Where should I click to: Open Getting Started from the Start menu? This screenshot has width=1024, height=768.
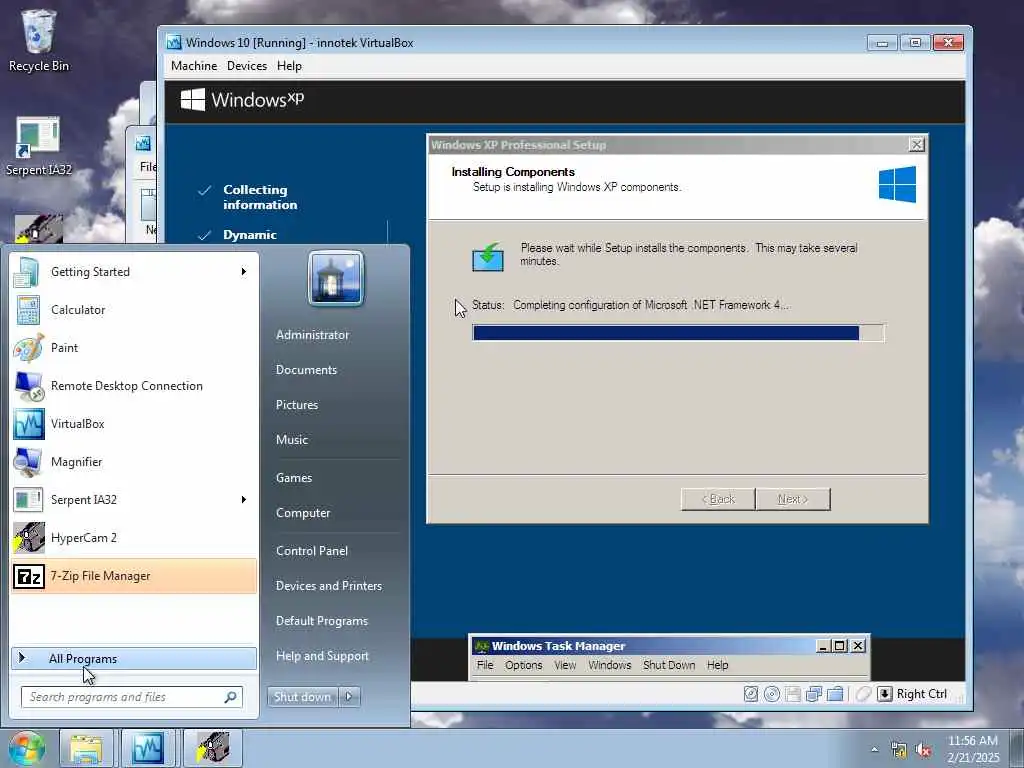coord(133,272)
